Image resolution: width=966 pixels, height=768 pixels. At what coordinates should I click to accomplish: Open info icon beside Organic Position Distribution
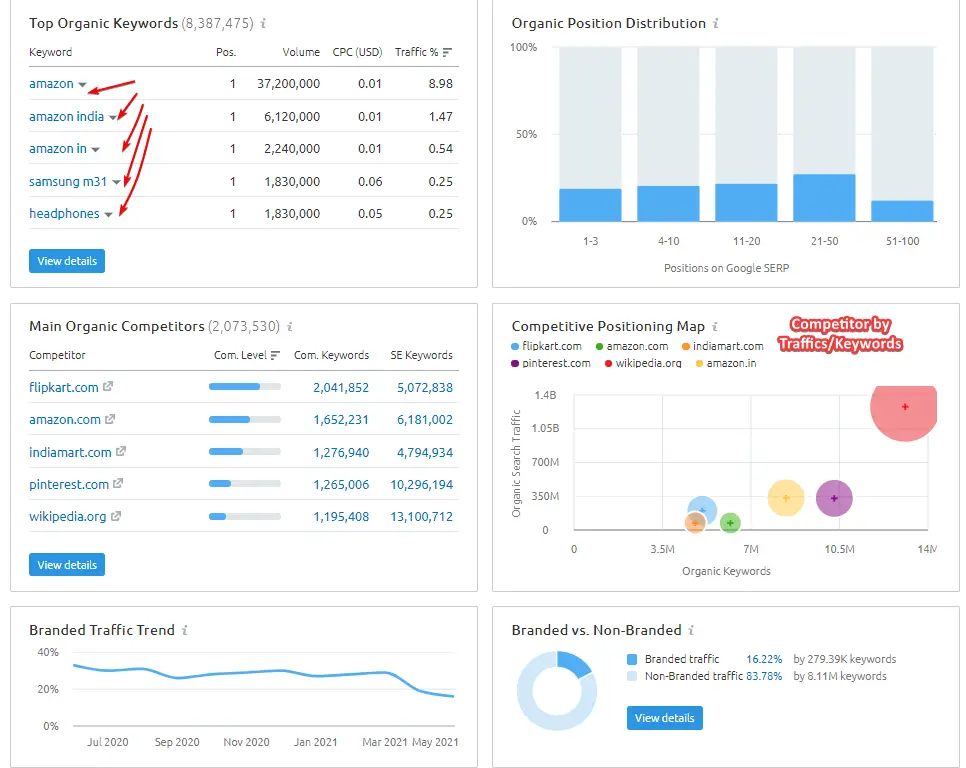click(x=716, y=23)
